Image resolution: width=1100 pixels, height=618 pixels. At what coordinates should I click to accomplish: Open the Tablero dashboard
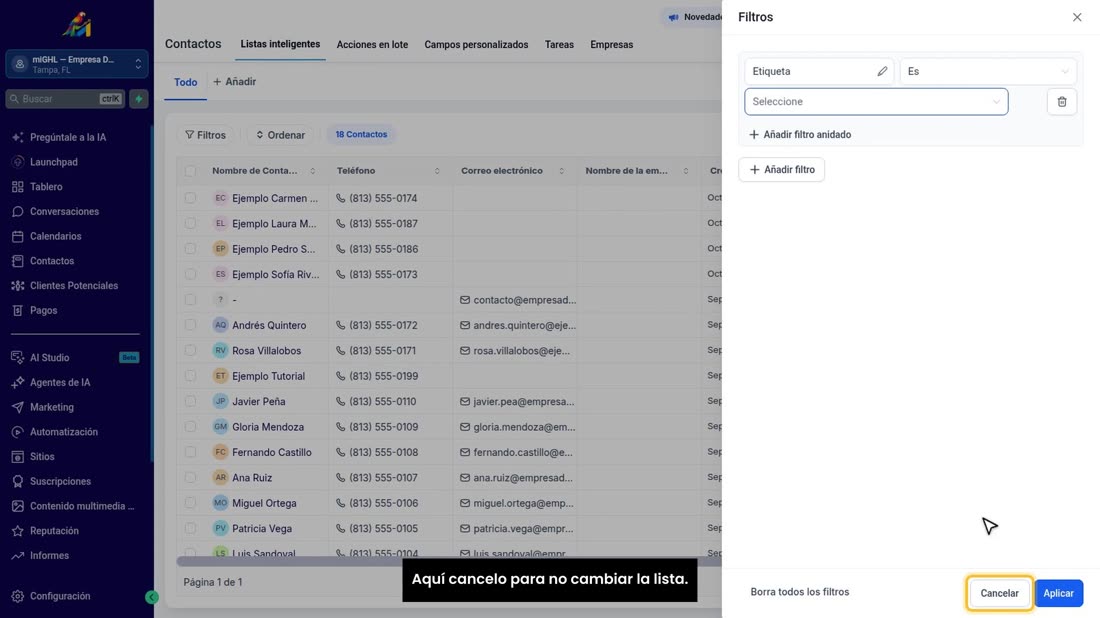[46, 187]
